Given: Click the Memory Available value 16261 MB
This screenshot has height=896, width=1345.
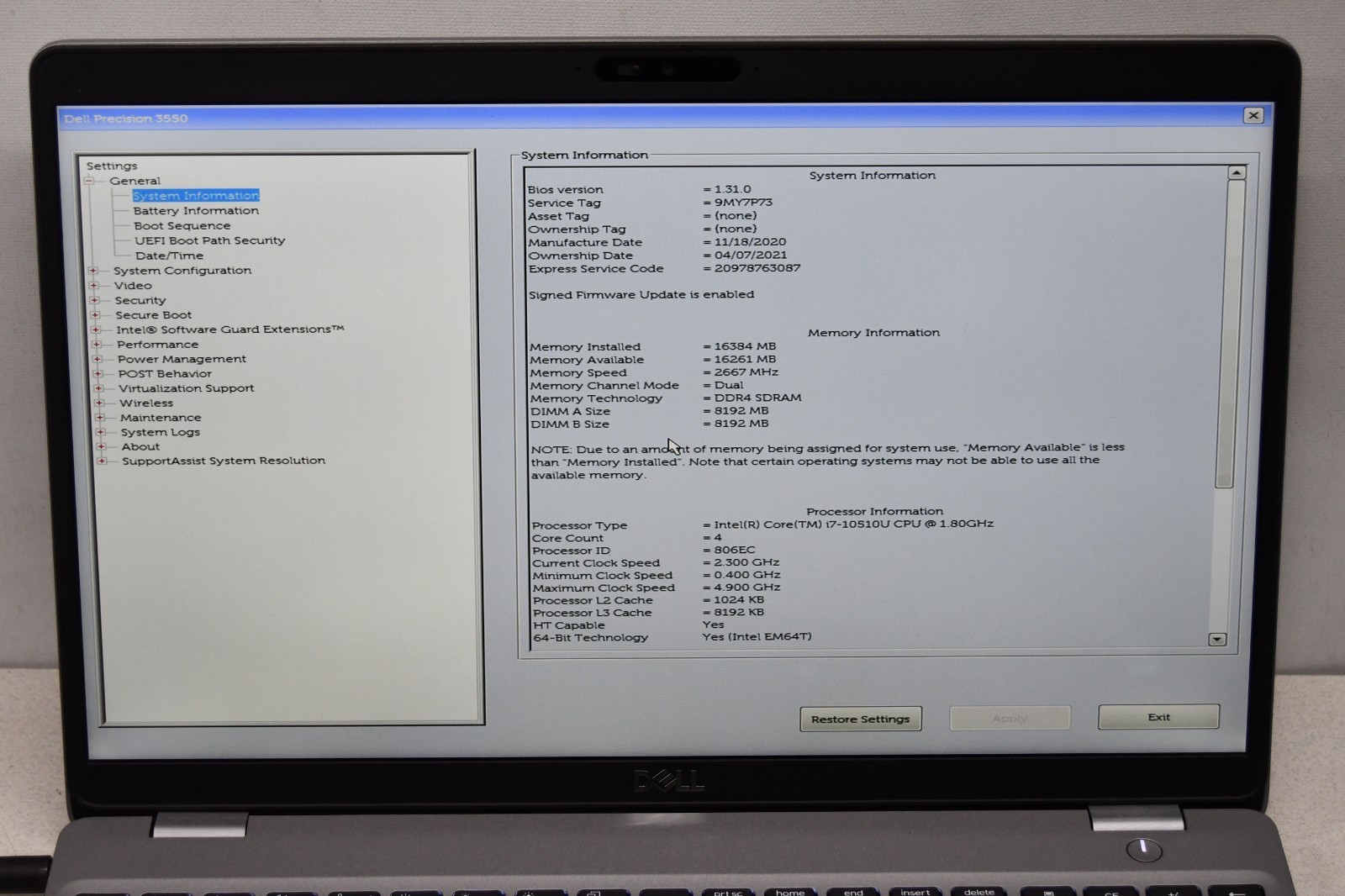Looking at the screenshot, I should (745, 359).
